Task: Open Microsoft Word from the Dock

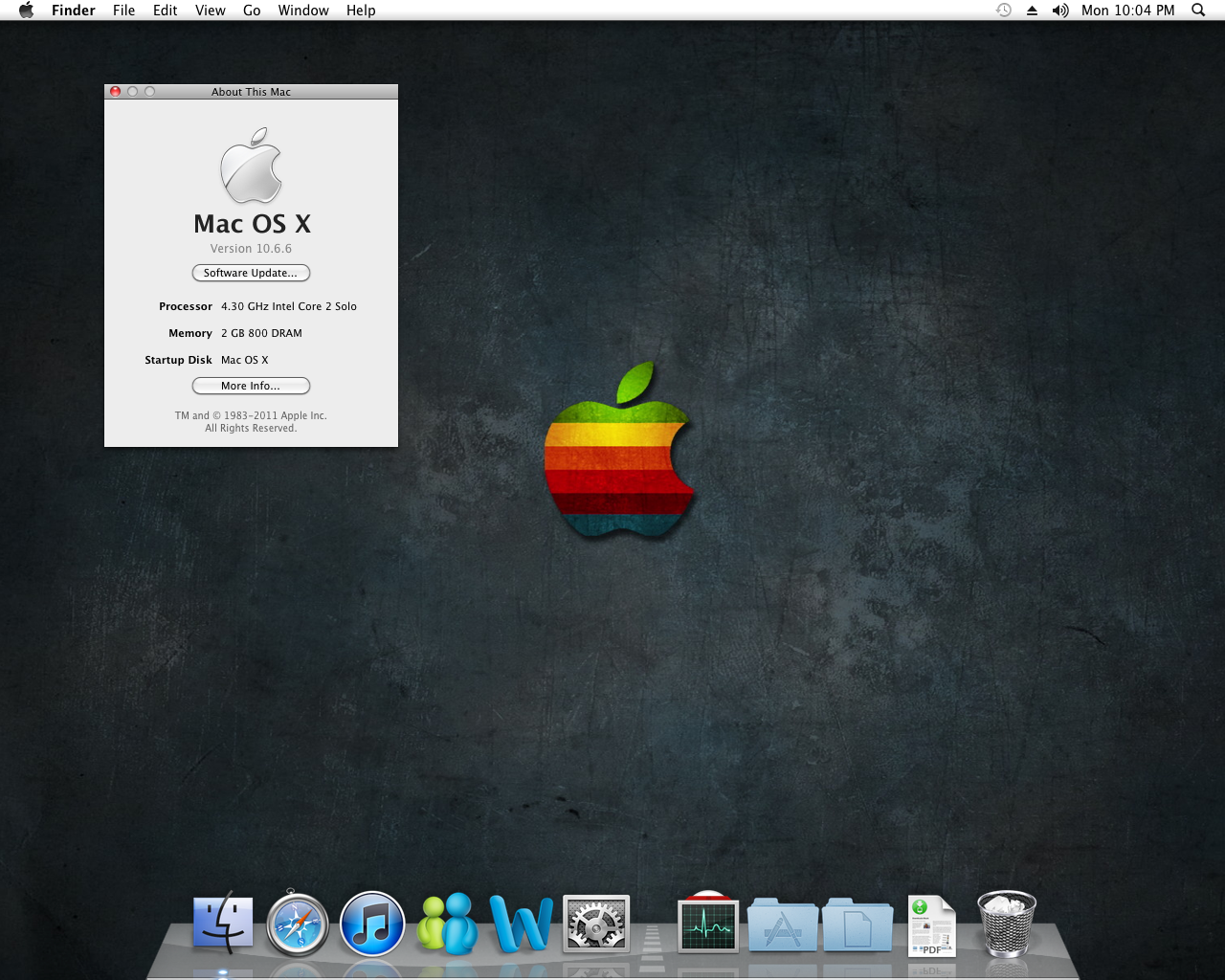Action: tap(522, 924)
